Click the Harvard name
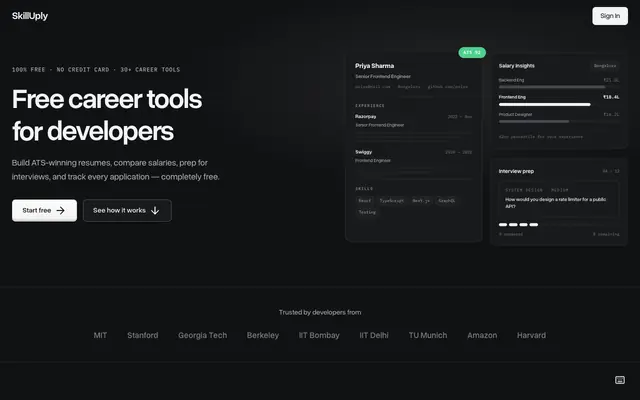 [x=531, y=335]
